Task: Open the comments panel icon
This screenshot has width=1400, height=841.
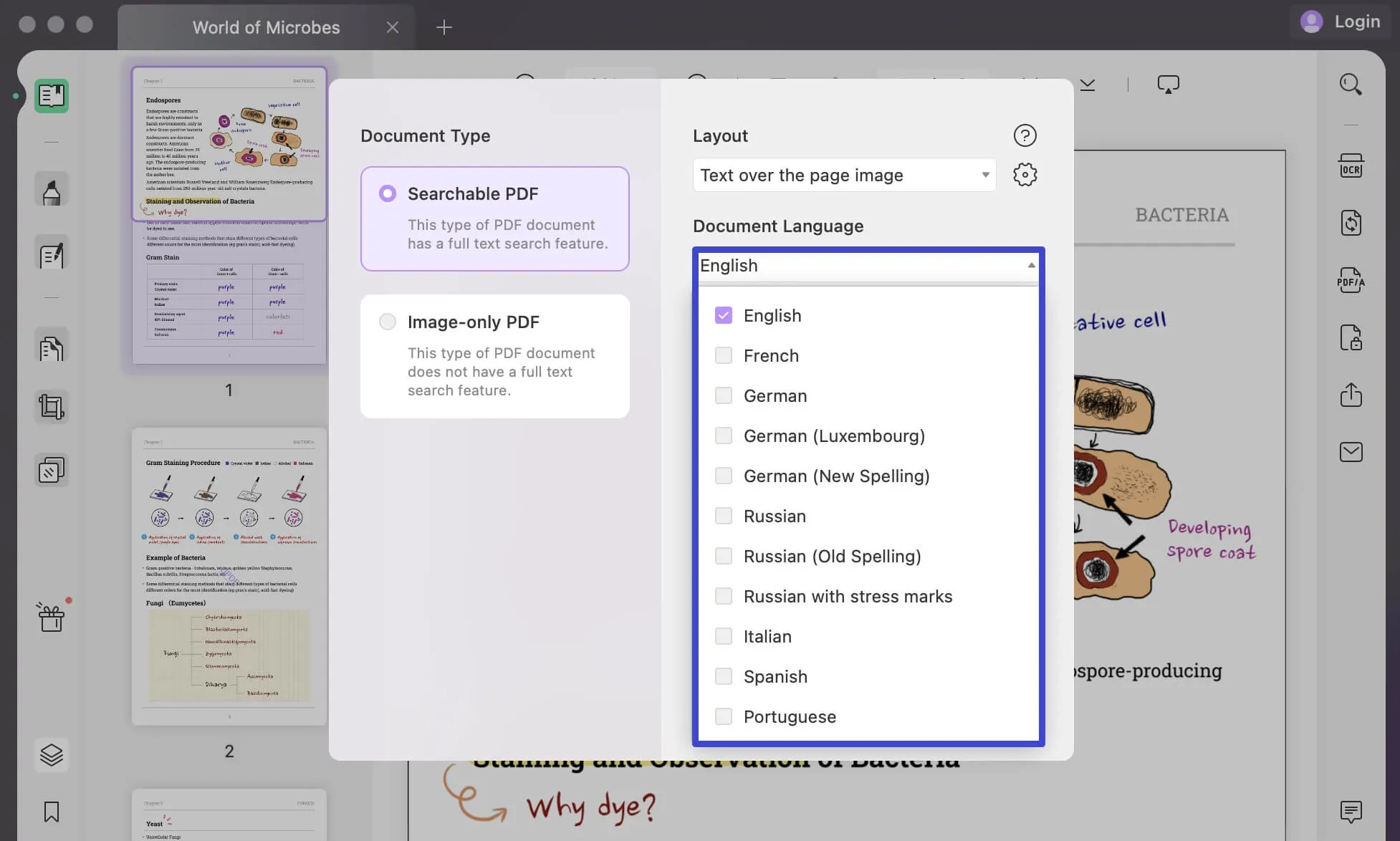Action: click(1352, 812)
